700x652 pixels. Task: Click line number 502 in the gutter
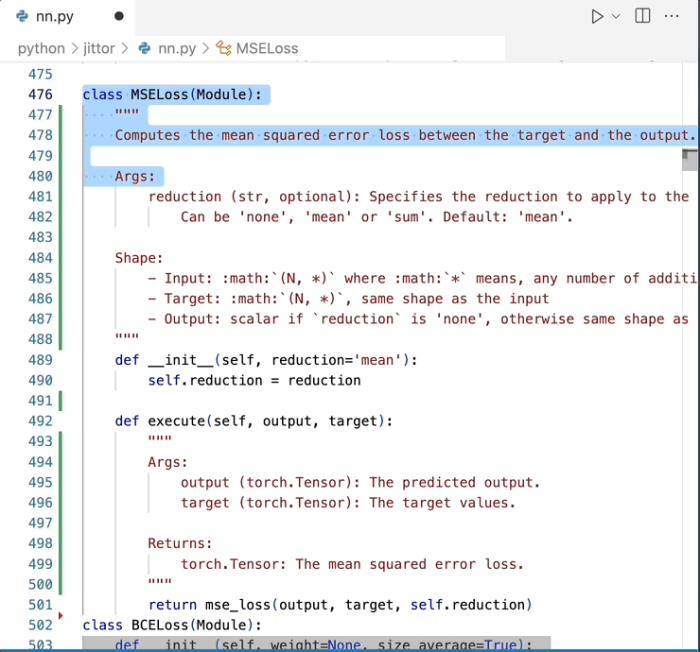click(40, 625)
